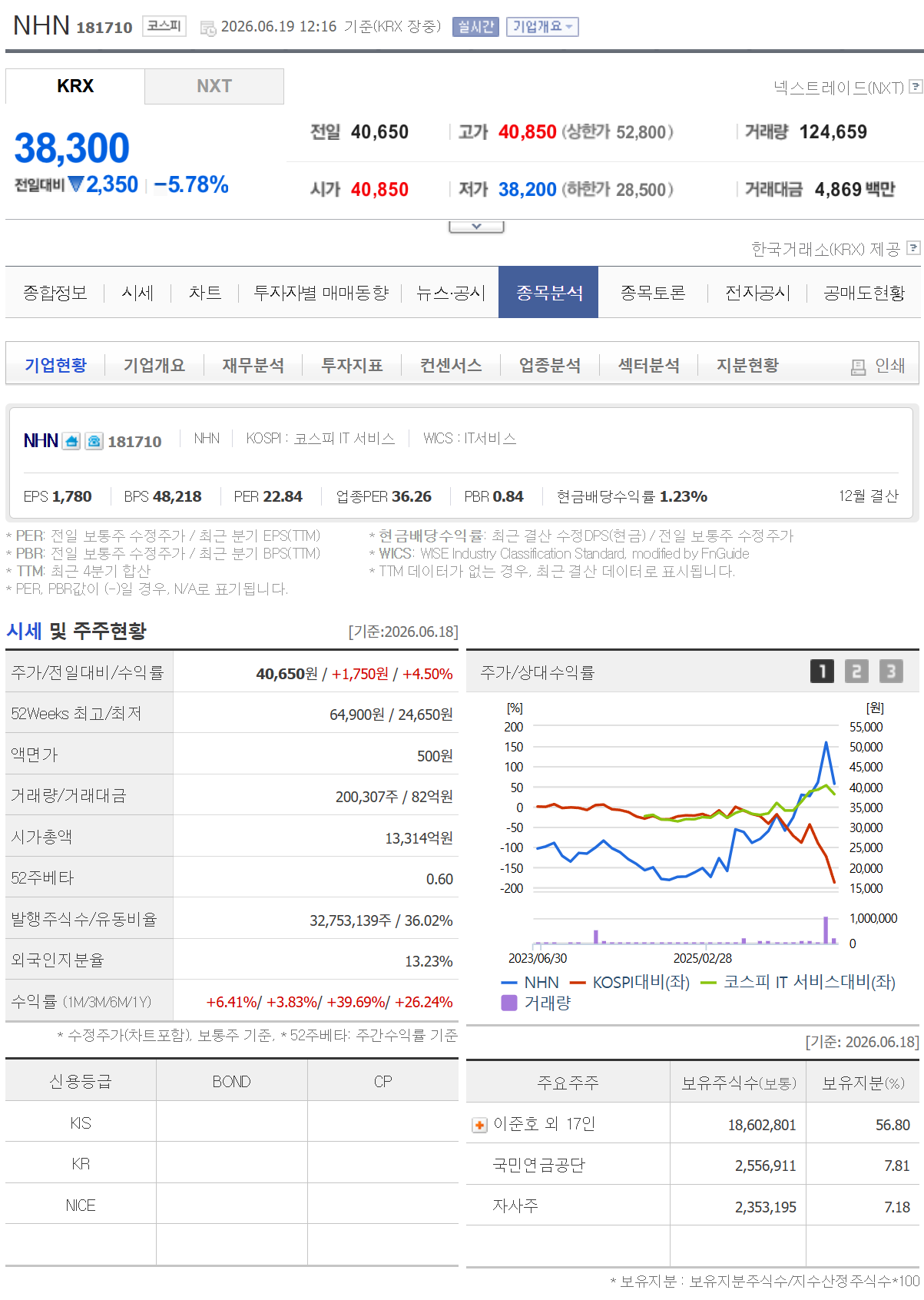Click the home icon beside NHN

[x=71, y=441]
